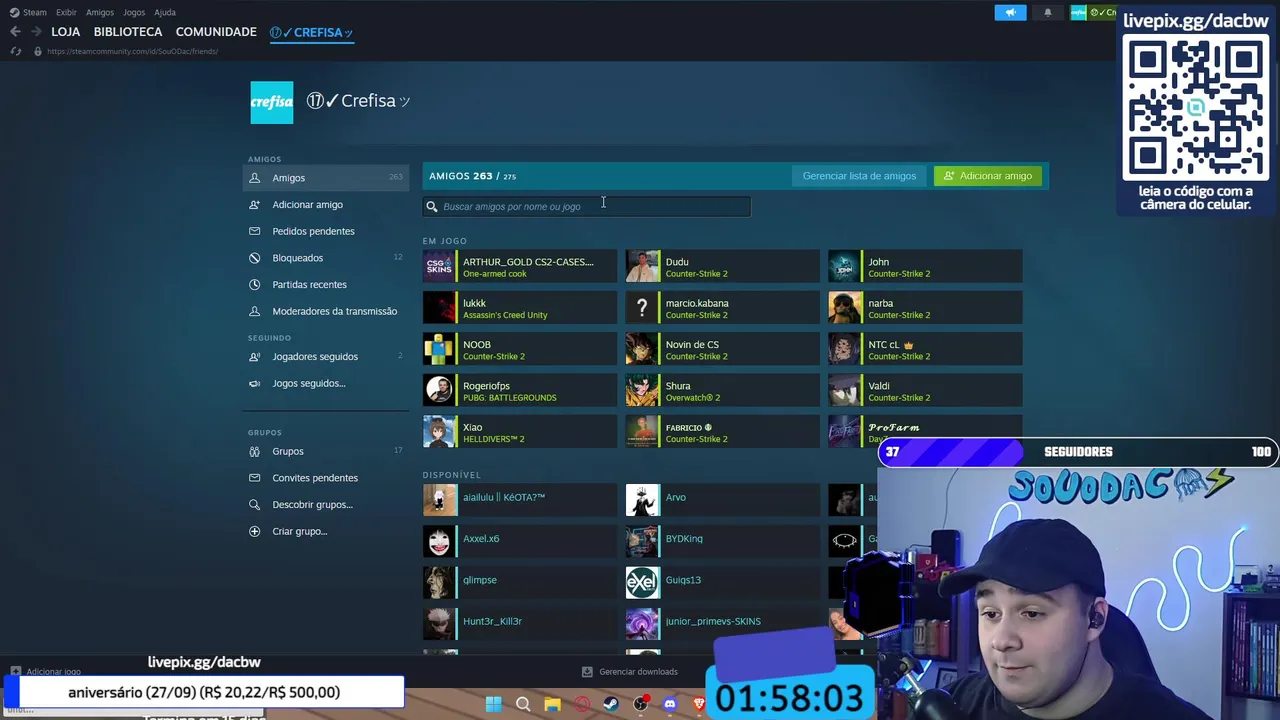This screenshot has height=720, width=1280.
Task: Click Gerenciar lista de amigos button
Action: (859, 176)
